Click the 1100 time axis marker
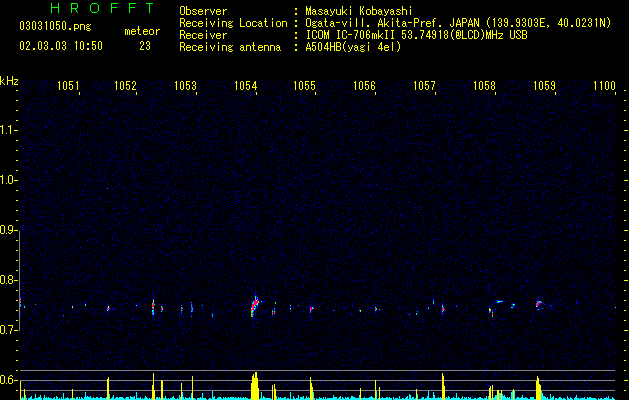Viewport: 629px width, 400px height. (604, 86)
